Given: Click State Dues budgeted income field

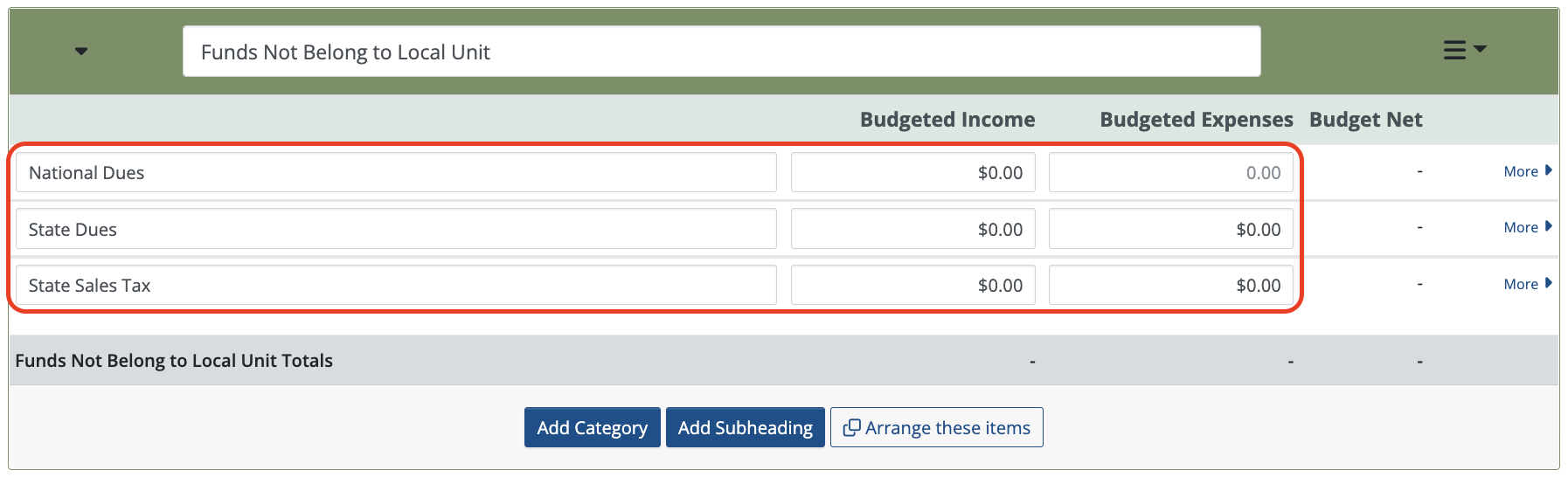Looking at the screenshot, I should [x=912, y=229].
